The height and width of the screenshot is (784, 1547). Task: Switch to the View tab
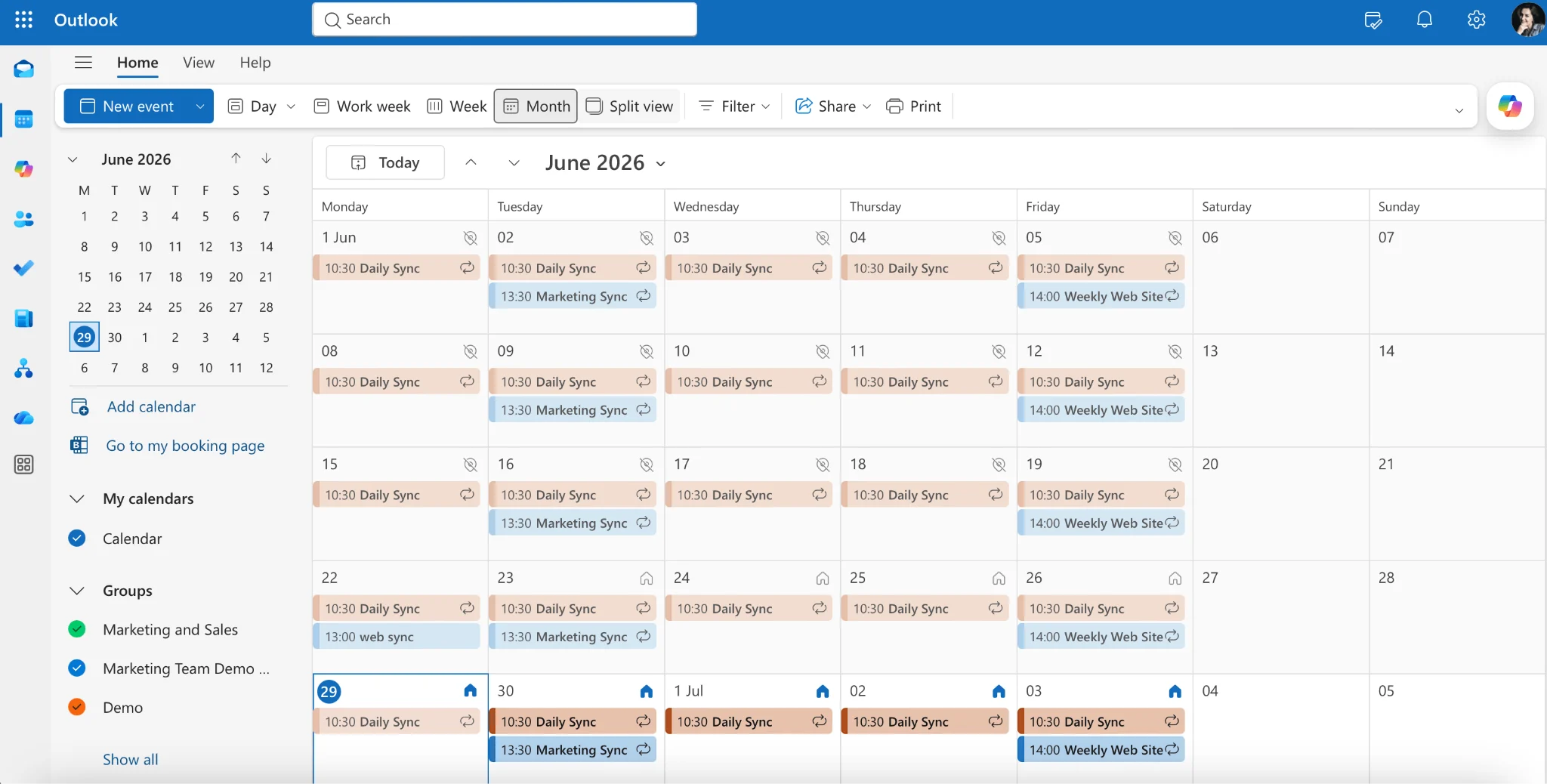click(x=199, y=63)
